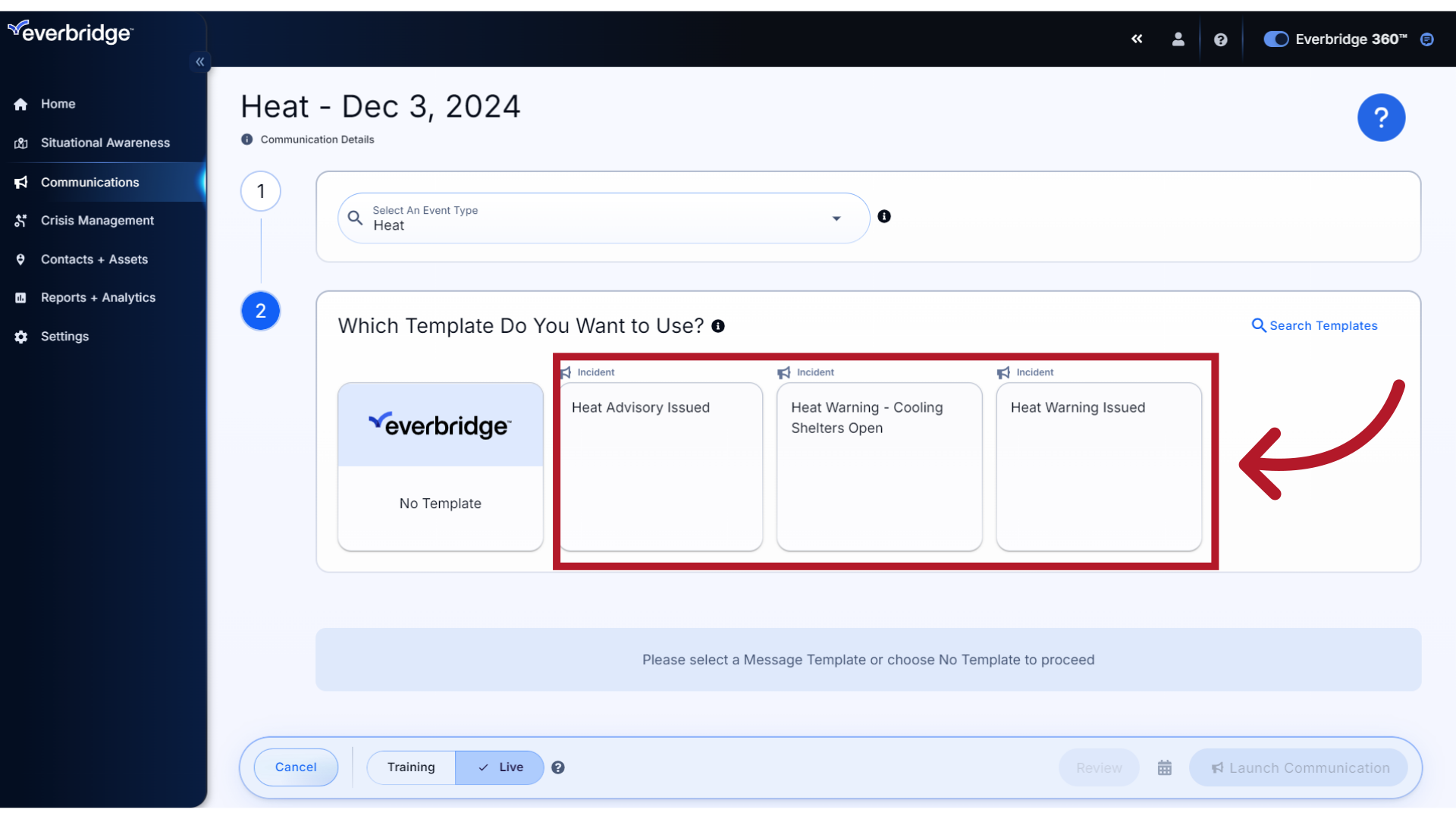Click the double-chevron icon in the top bar
This screenshot has width=1456, height=819.
click(x=1137, y=39)
